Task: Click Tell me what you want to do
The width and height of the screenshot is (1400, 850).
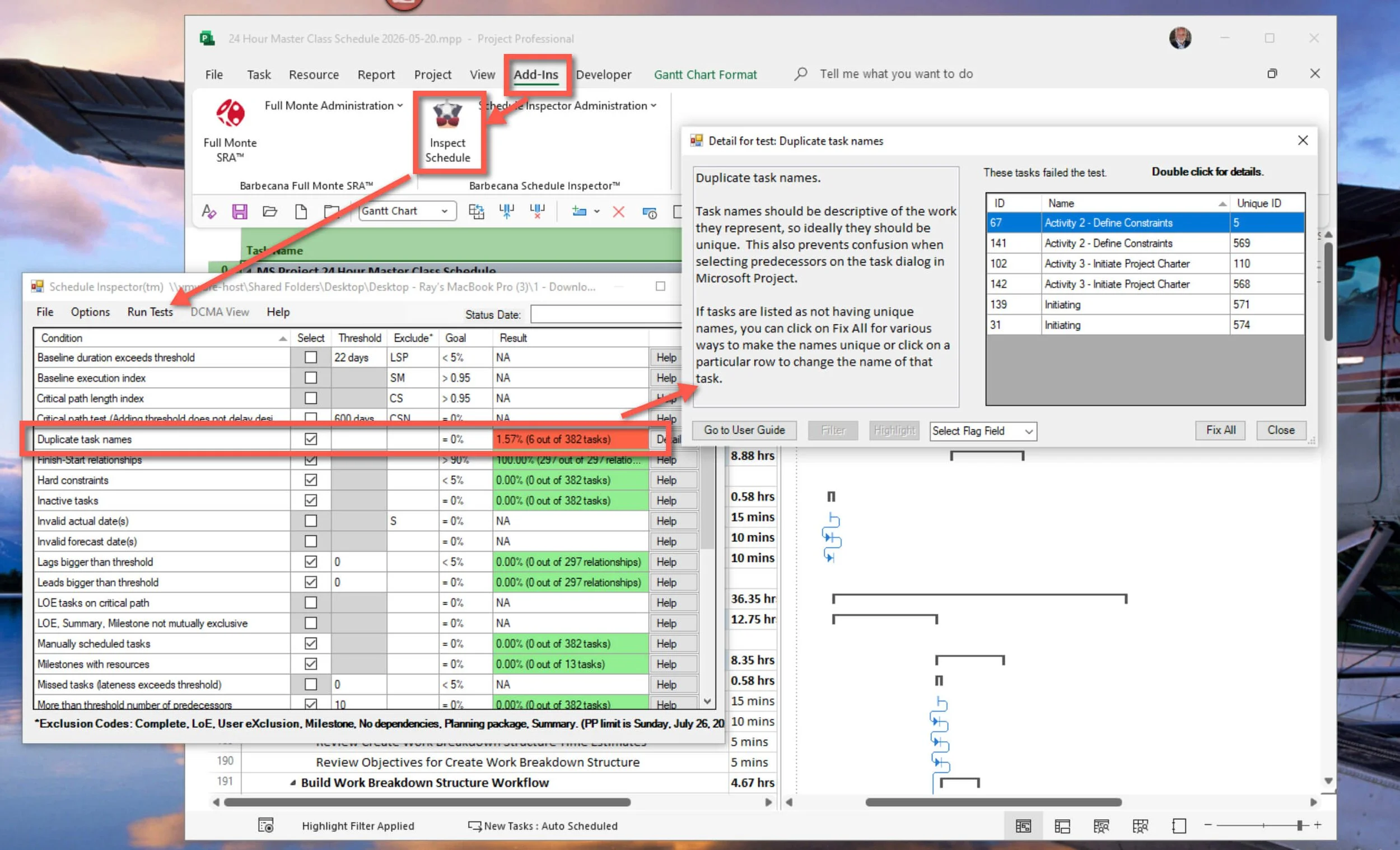Action: (896, 74)
